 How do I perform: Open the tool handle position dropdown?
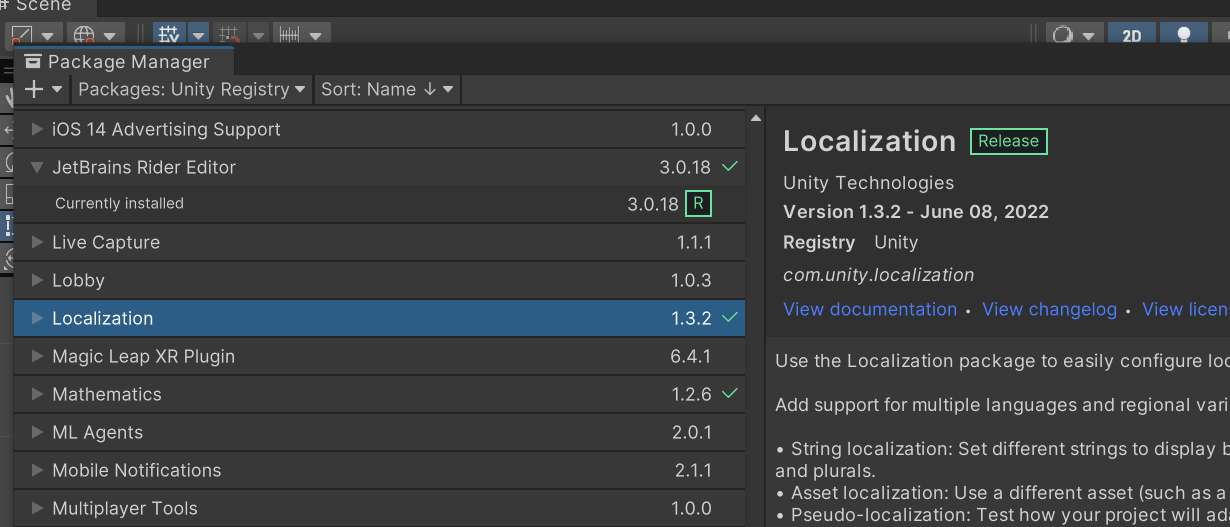(33, 35)
